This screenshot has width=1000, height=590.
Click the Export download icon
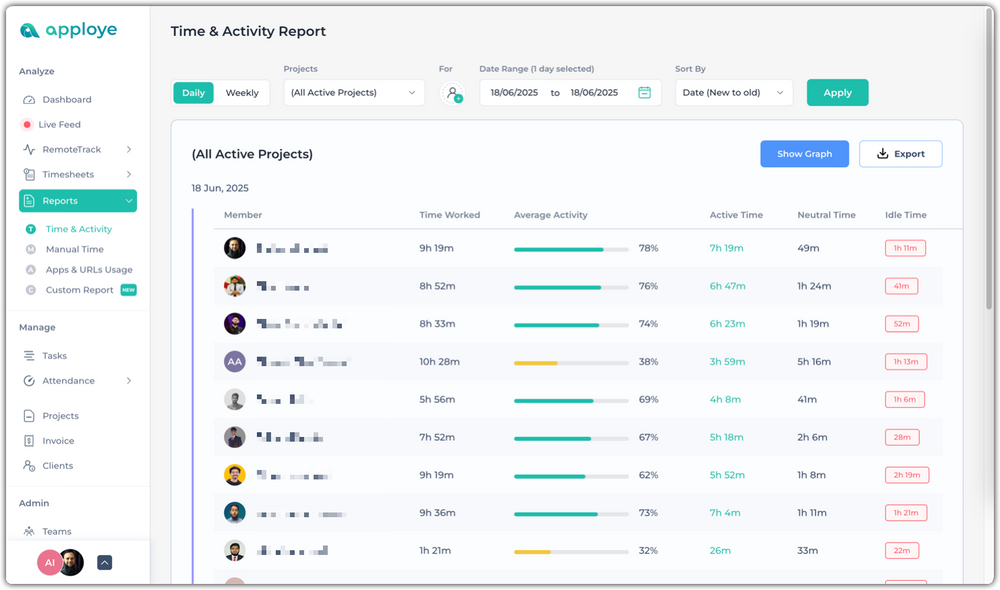pos(880,154)
